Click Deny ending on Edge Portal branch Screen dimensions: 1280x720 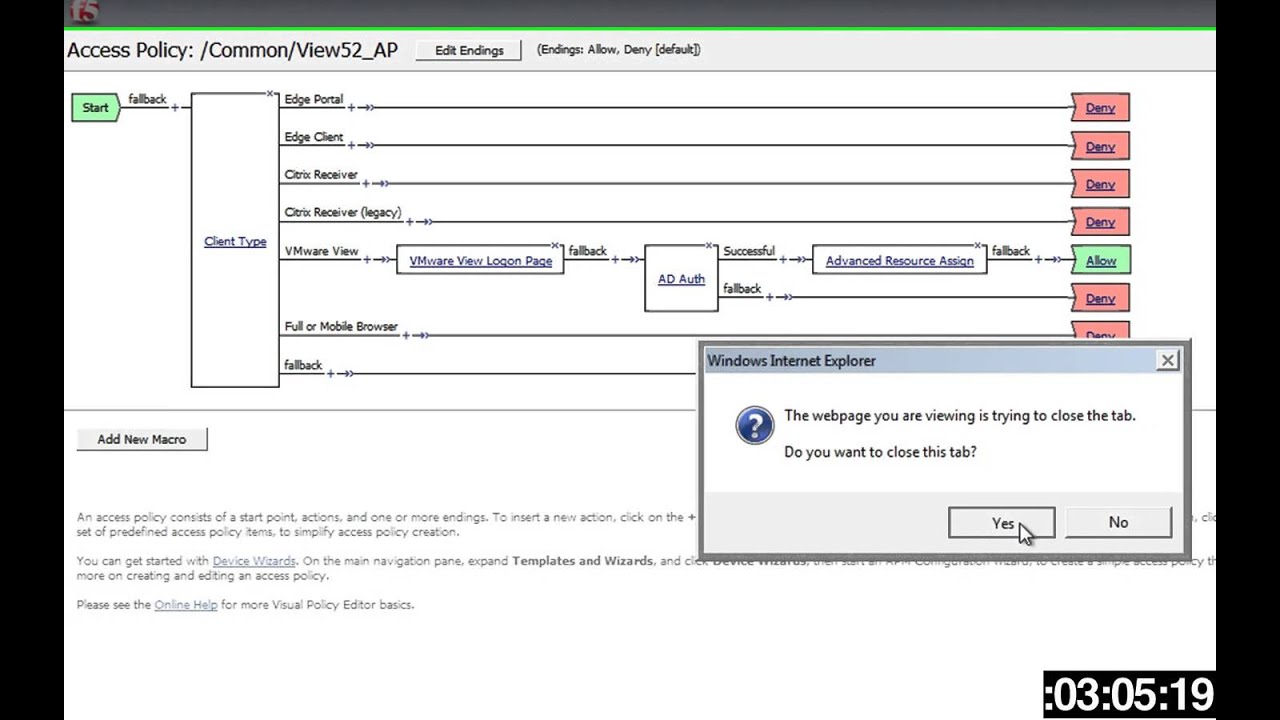click(x=1100, y=108)
